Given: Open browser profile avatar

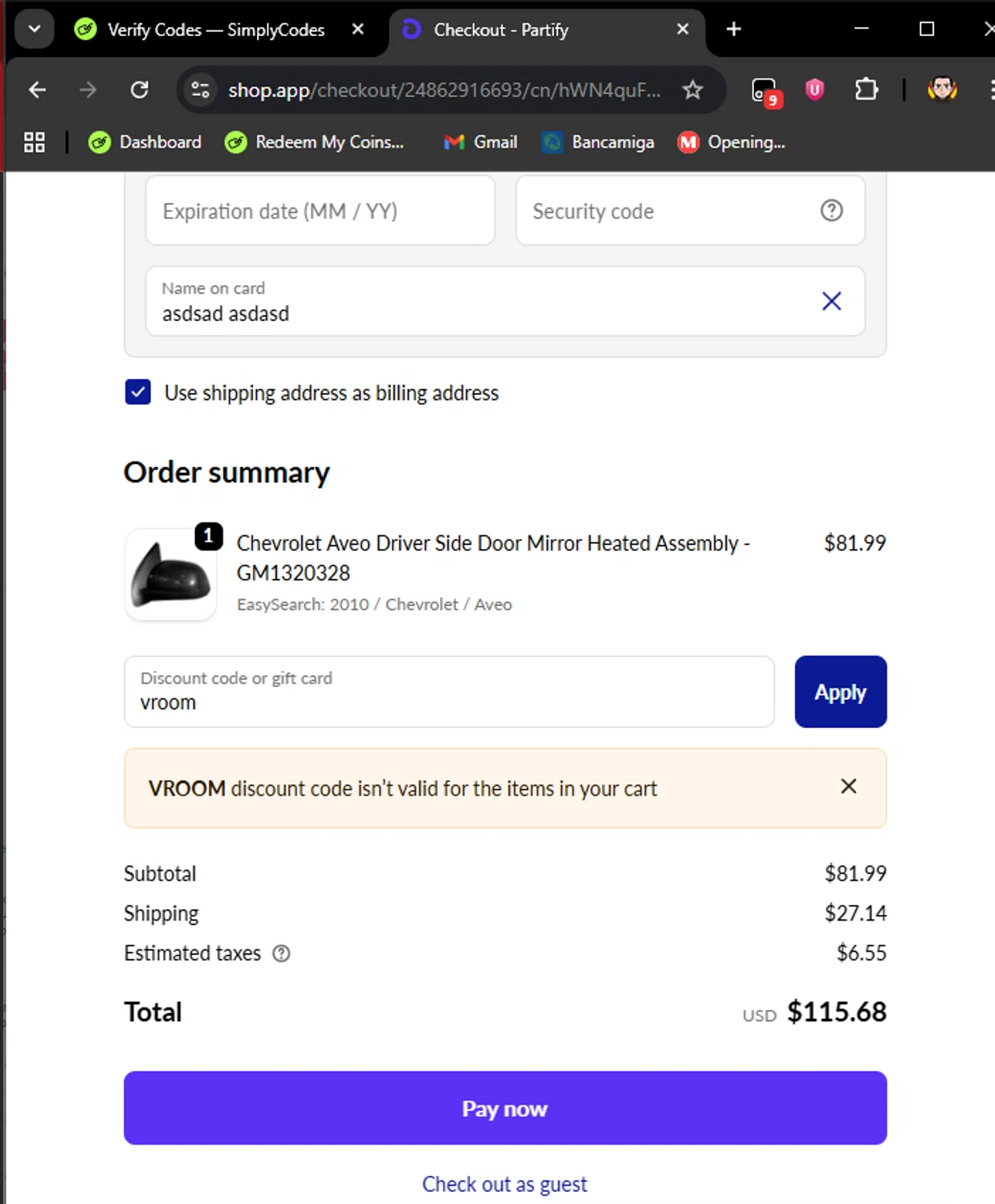Looking at the screenshot, I should 942,89.
